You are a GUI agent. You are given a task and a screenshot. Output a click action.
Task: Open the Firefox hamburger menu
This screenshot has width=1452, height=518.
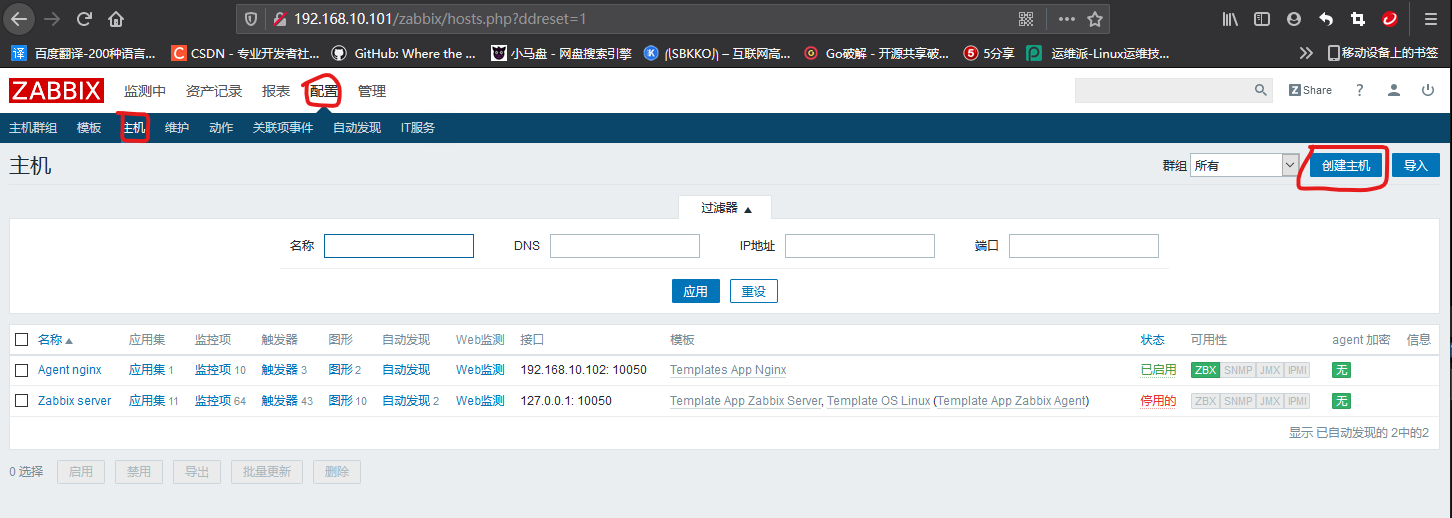pos(1431,19)
